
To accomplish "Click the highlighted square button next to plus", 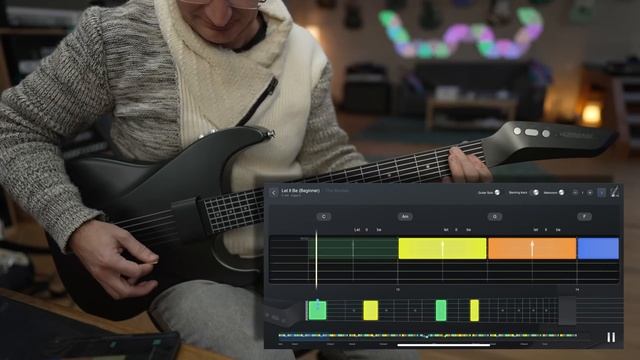I will click(x=602, y=193).
